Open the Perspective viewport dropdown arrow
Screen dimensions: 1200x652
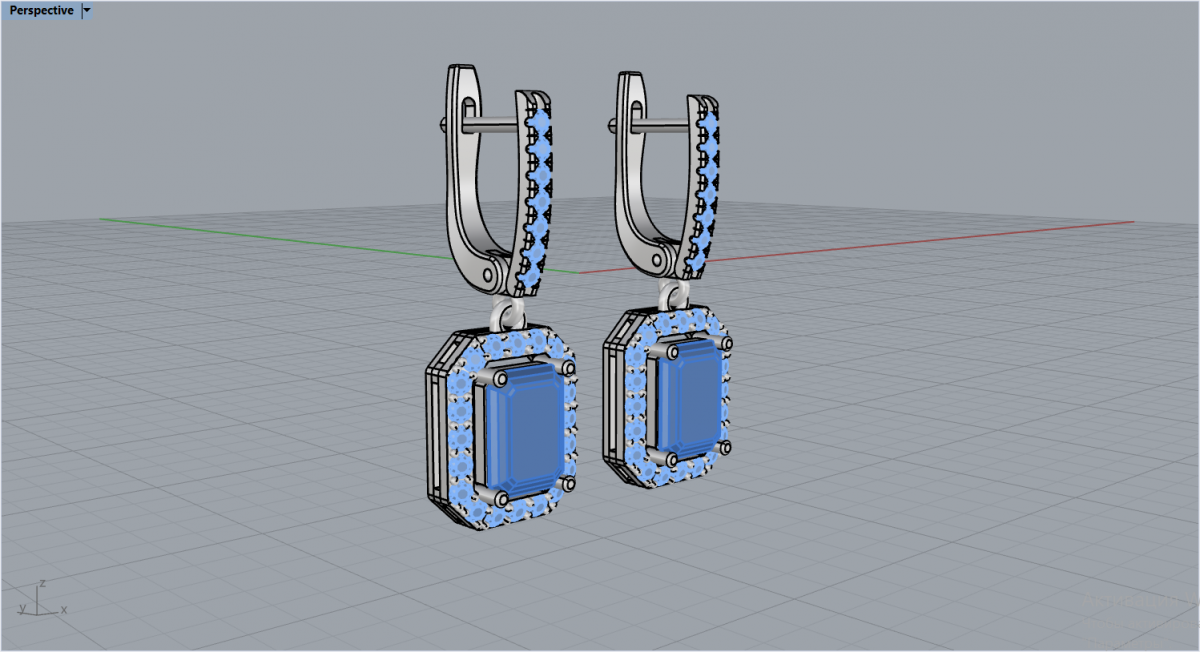(x=86, y=10)
